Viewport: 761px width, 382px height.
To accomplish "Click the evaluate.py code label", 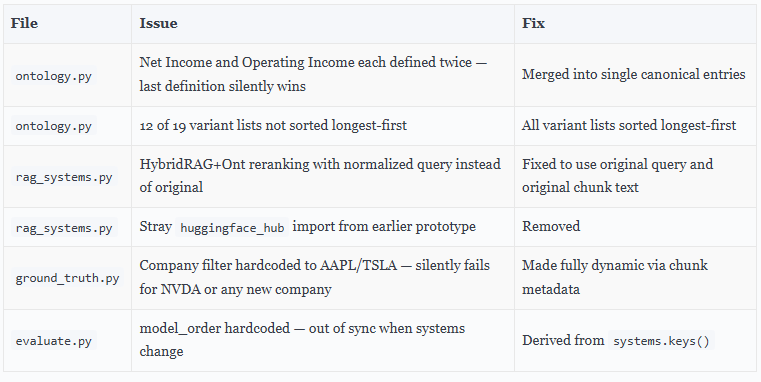I will [x=53, y=341].
